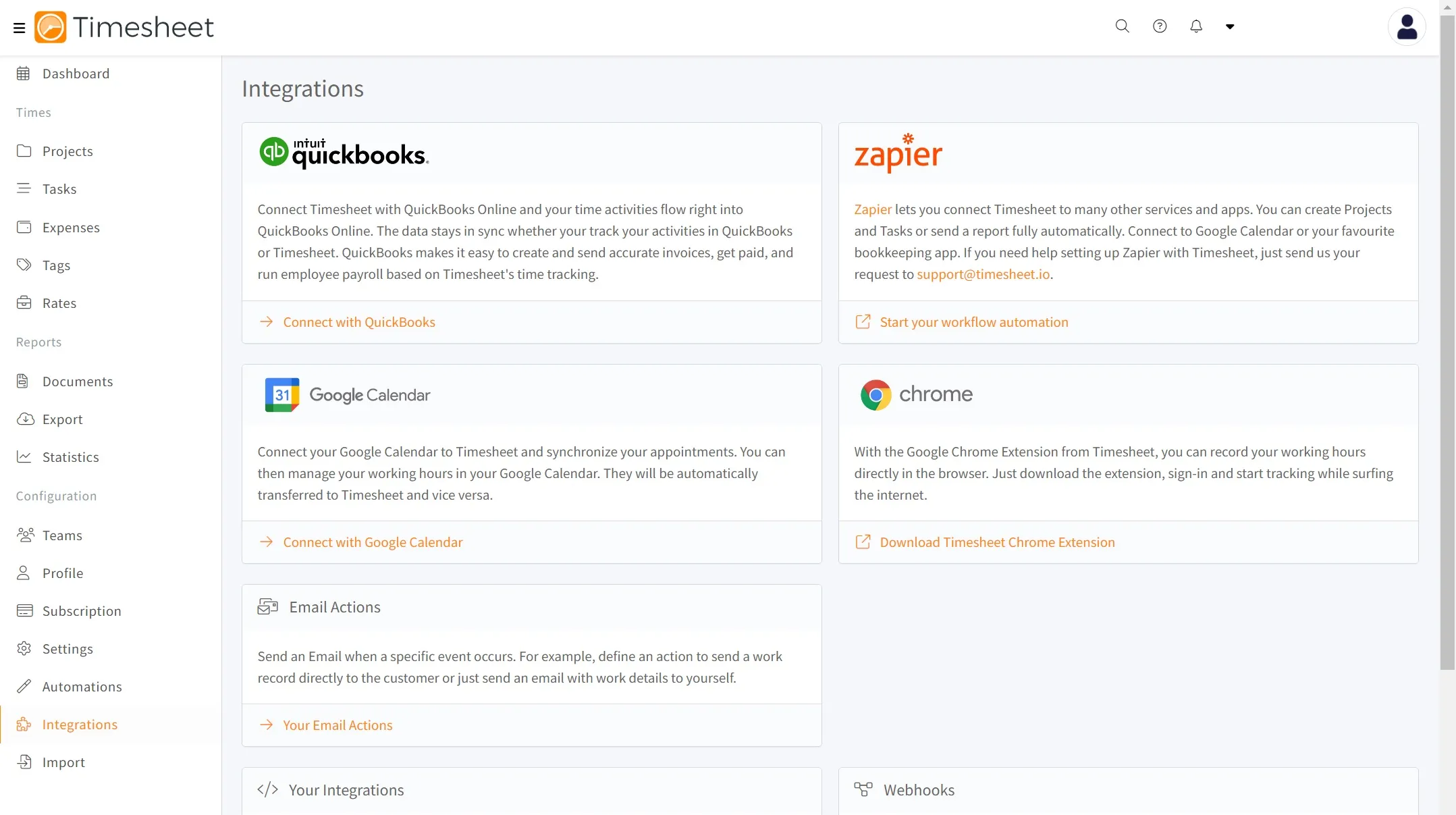
Task: Click the Google Calendar logo icon
Action: pos(282,395)
